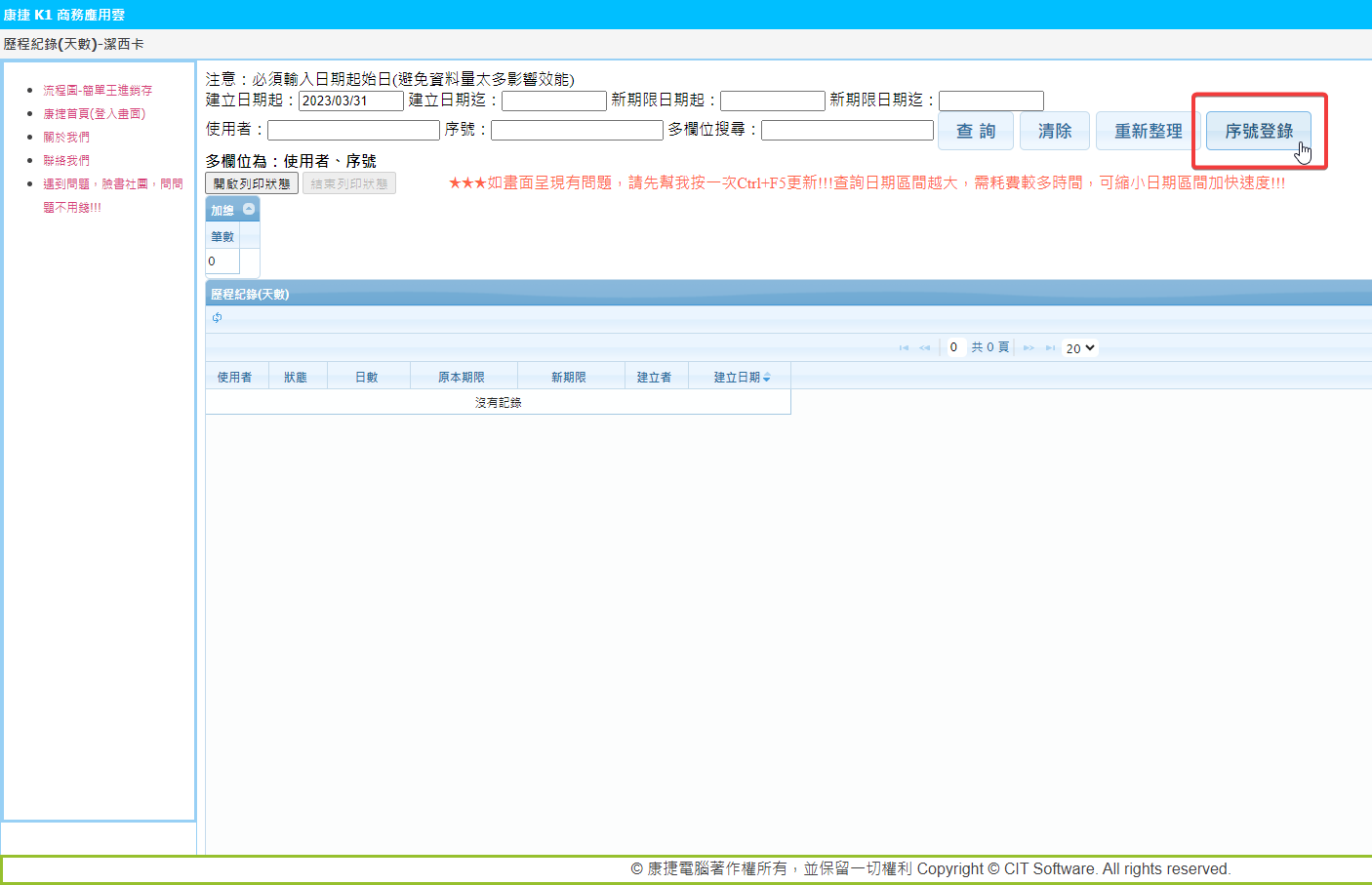The height and width of the screenshot is (885, 1372).
Task: Jump to the last page icon
Action: point(1050,348)
